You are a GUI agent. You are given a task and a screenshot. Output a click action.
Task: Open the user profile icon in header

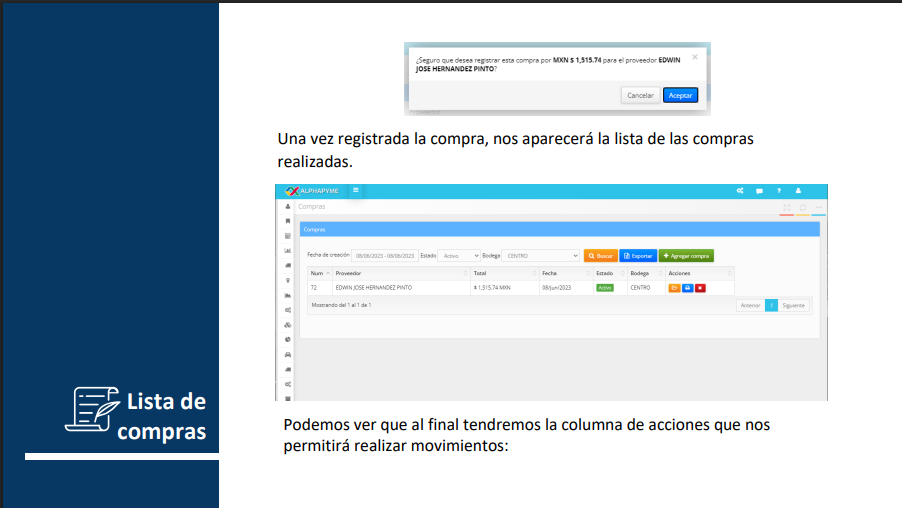pos(798,191)
